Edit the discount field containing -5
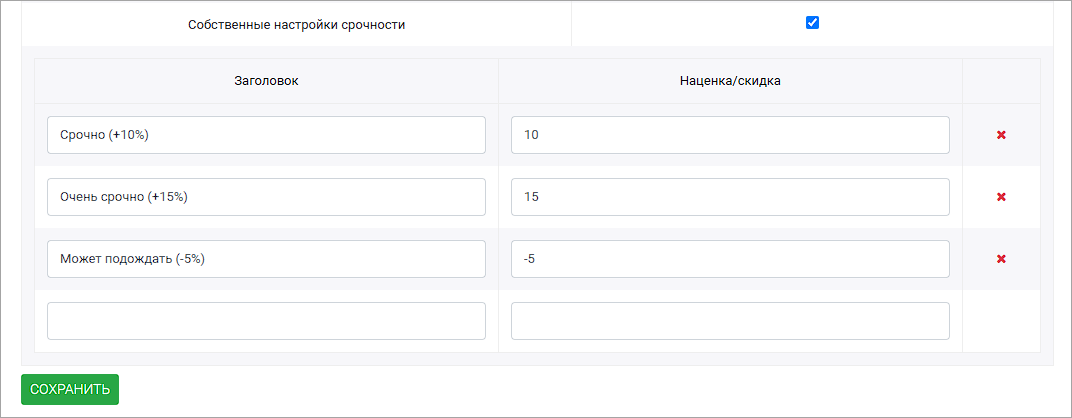Screen dimensions: 1072x418 tap(730, 259)
